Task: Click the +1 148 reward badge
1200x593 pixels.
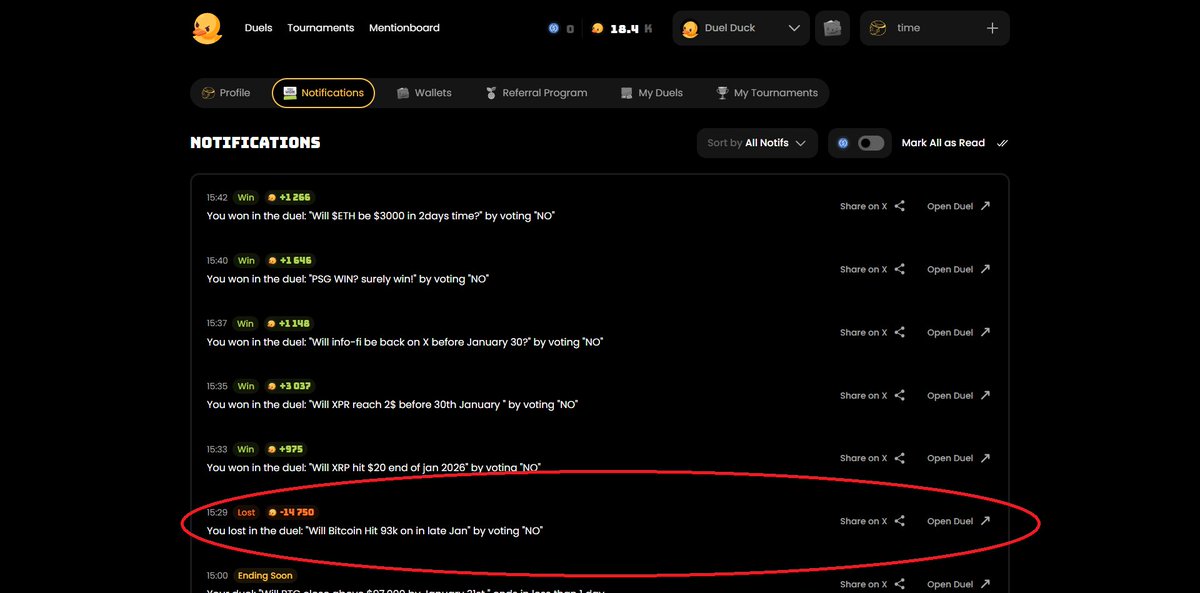Action: (x=290, y=324)
